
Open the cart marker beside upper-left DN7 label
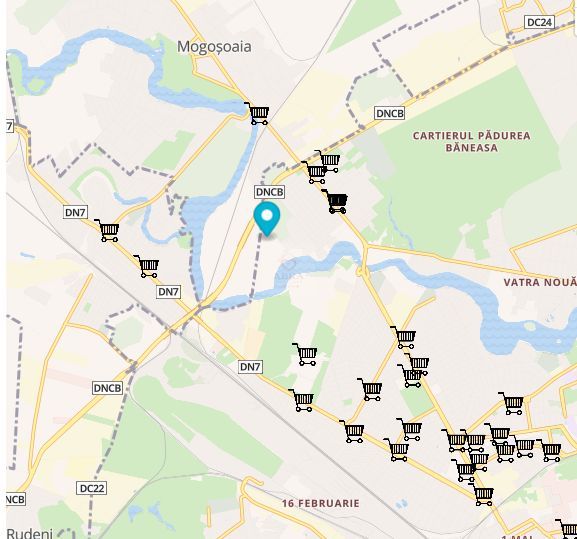coord(107,231)
